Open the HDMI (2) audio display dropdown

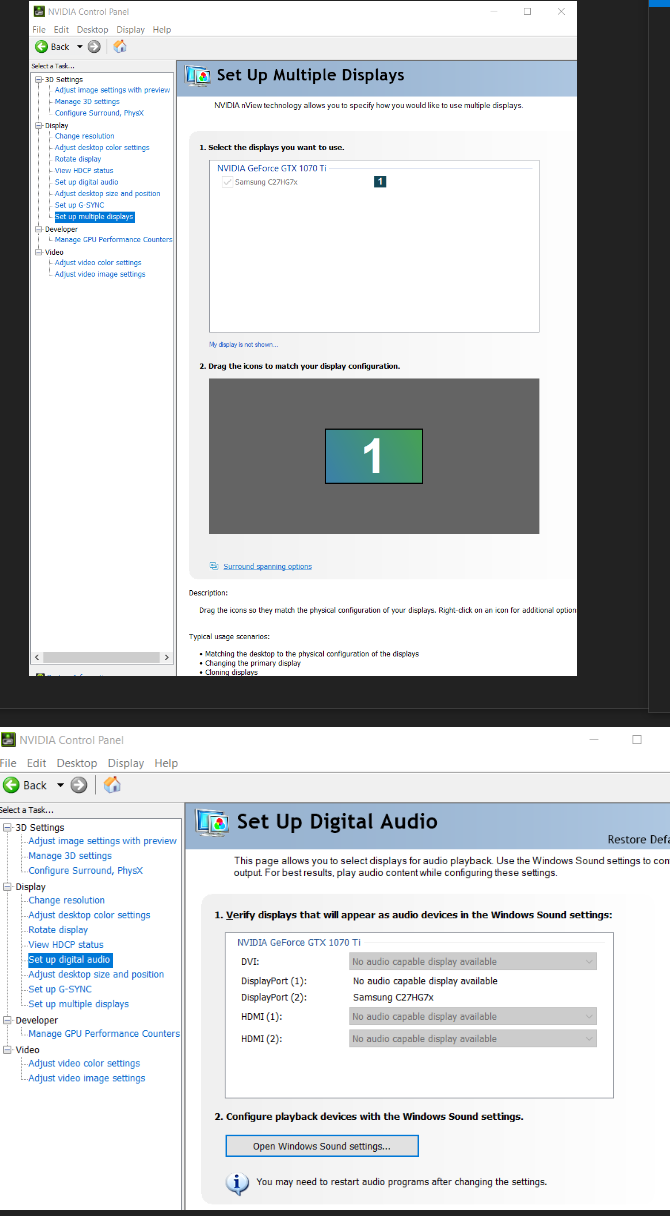pyautogui.click(x=472, y=1039)
